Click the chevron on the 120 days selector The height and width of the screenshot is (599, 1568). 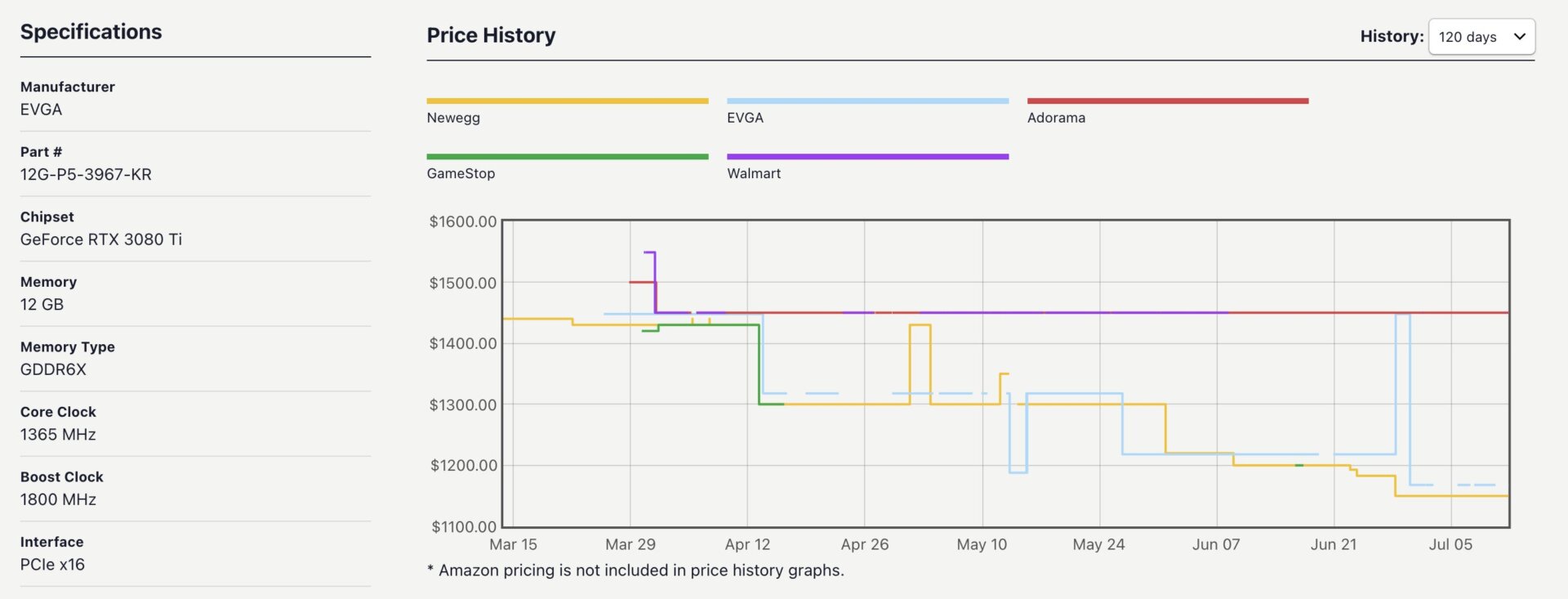pyautogui.click(x=1520, y=37)
